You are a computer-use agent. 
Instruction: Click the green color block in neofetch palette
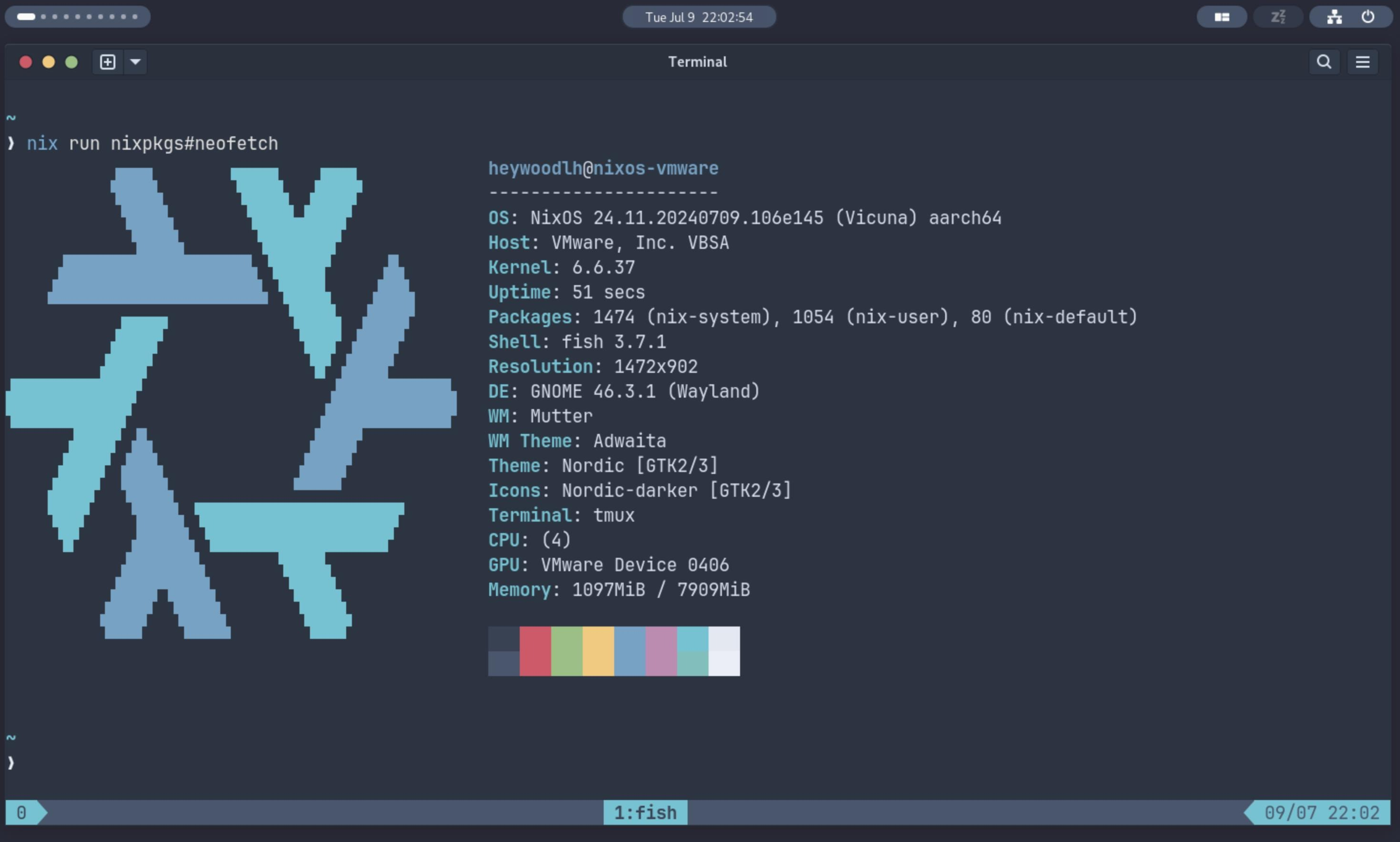tap(566, 651)
